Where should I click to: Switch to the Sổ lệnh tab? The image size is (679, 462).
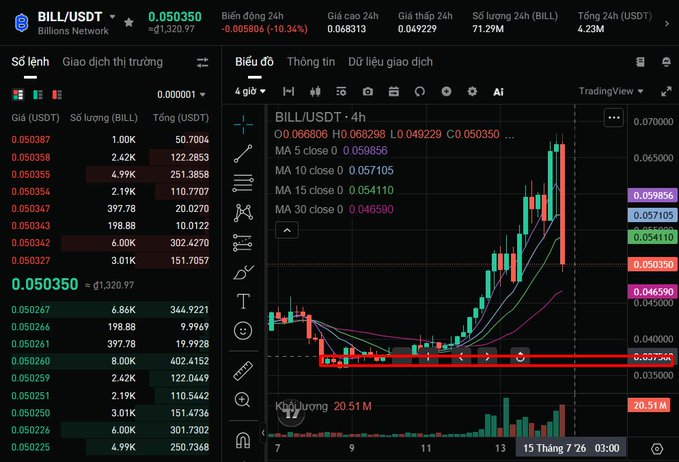[30, 62]
